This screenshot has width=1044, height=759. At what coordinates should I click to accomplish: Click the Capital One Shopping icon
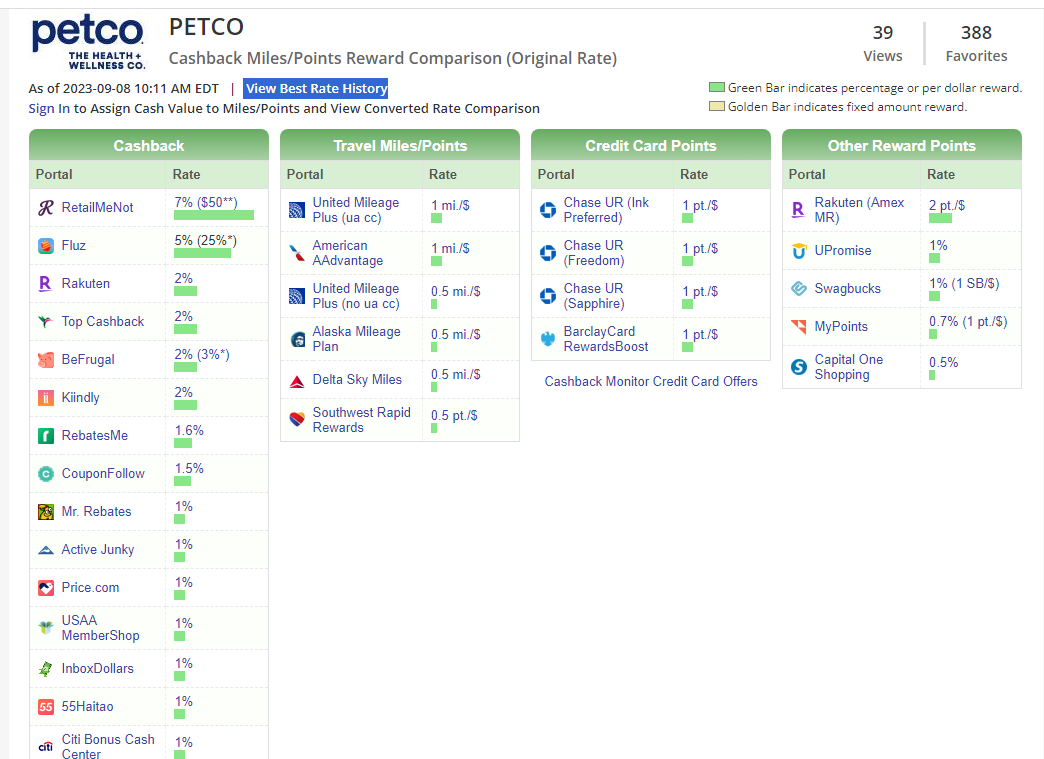798,367
